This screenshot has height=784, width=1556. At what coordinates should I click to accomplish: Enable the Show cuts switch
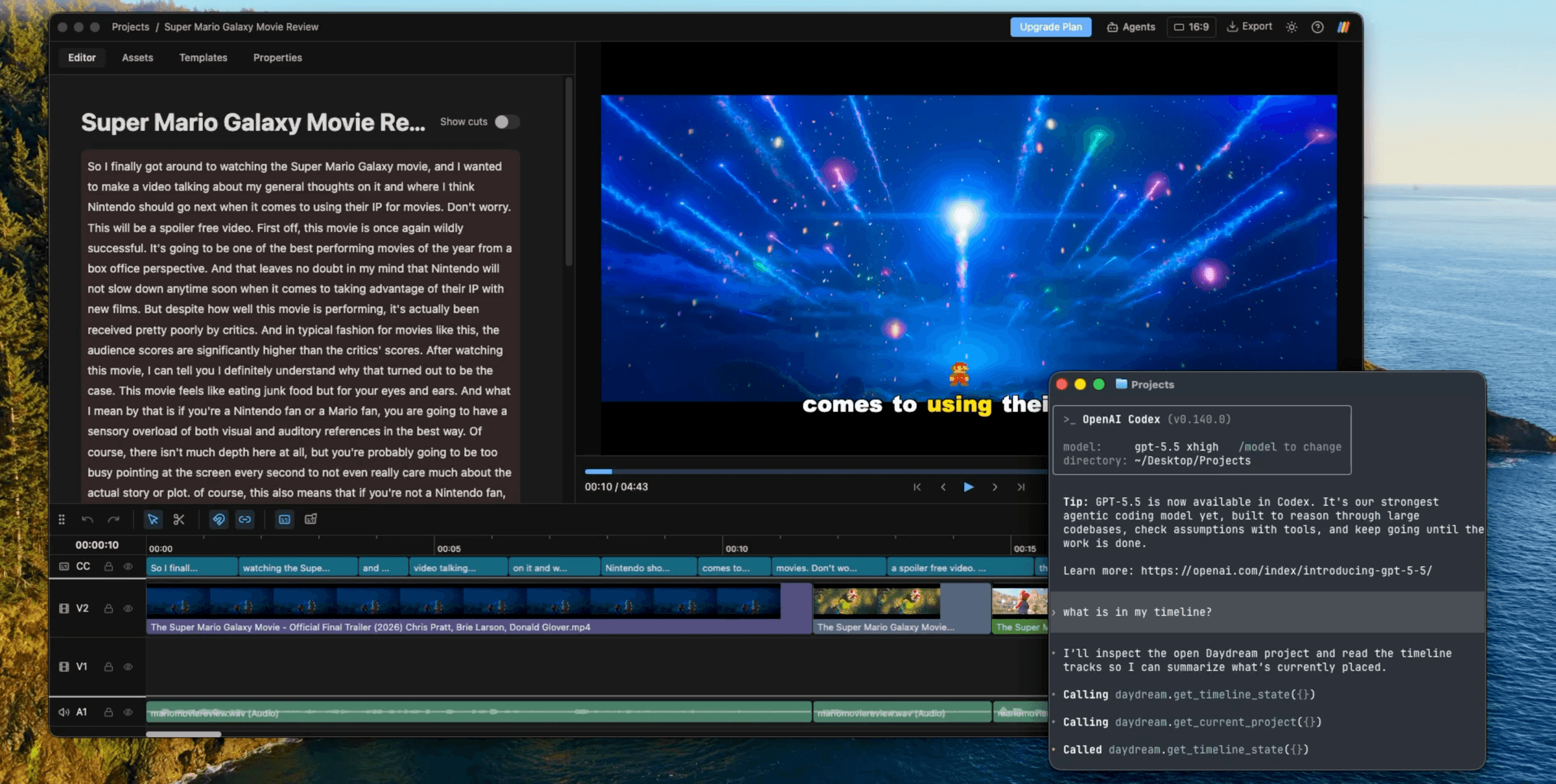point(507,122)
